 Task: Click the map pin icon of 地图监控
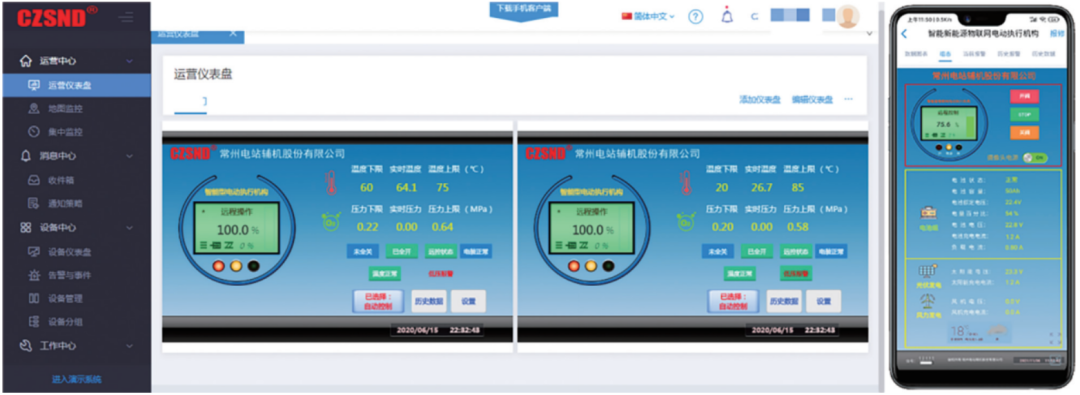coord(34,109)
